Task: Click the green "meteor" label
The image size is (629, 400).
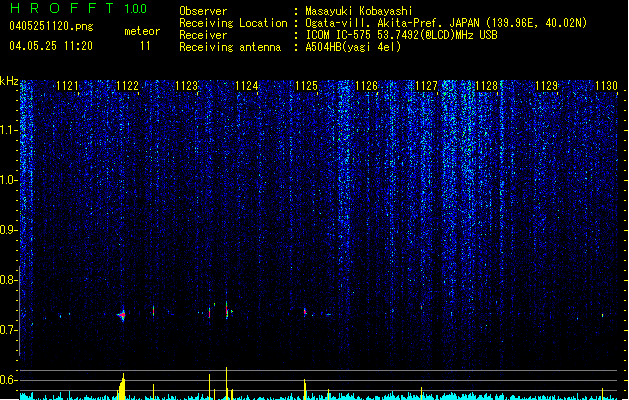Action: [x=142, y=31]
